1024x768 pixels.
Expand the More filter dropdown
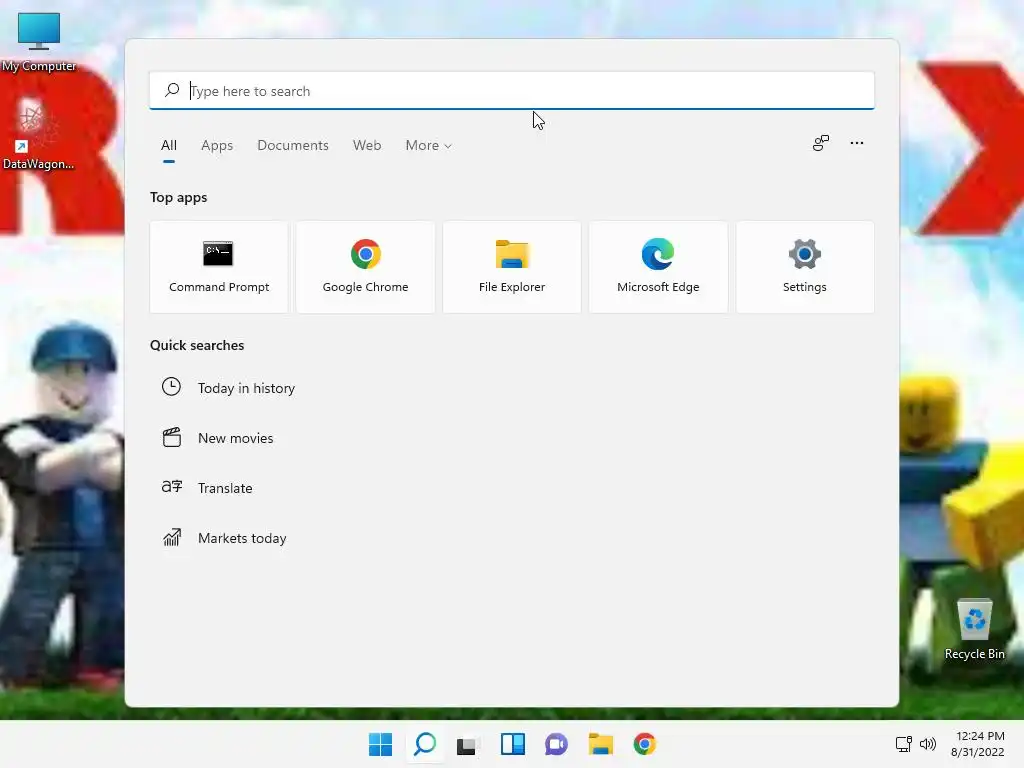coord(428,145)
